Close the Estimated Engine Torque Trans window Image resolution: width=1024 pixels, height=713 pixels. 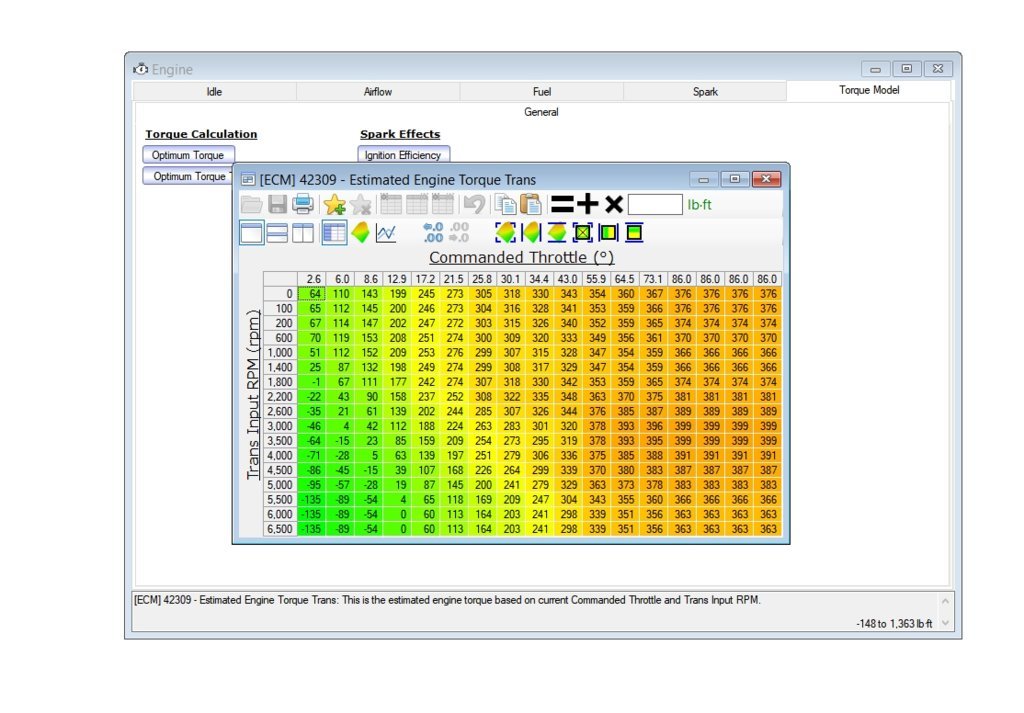click(x=766, y=179)
